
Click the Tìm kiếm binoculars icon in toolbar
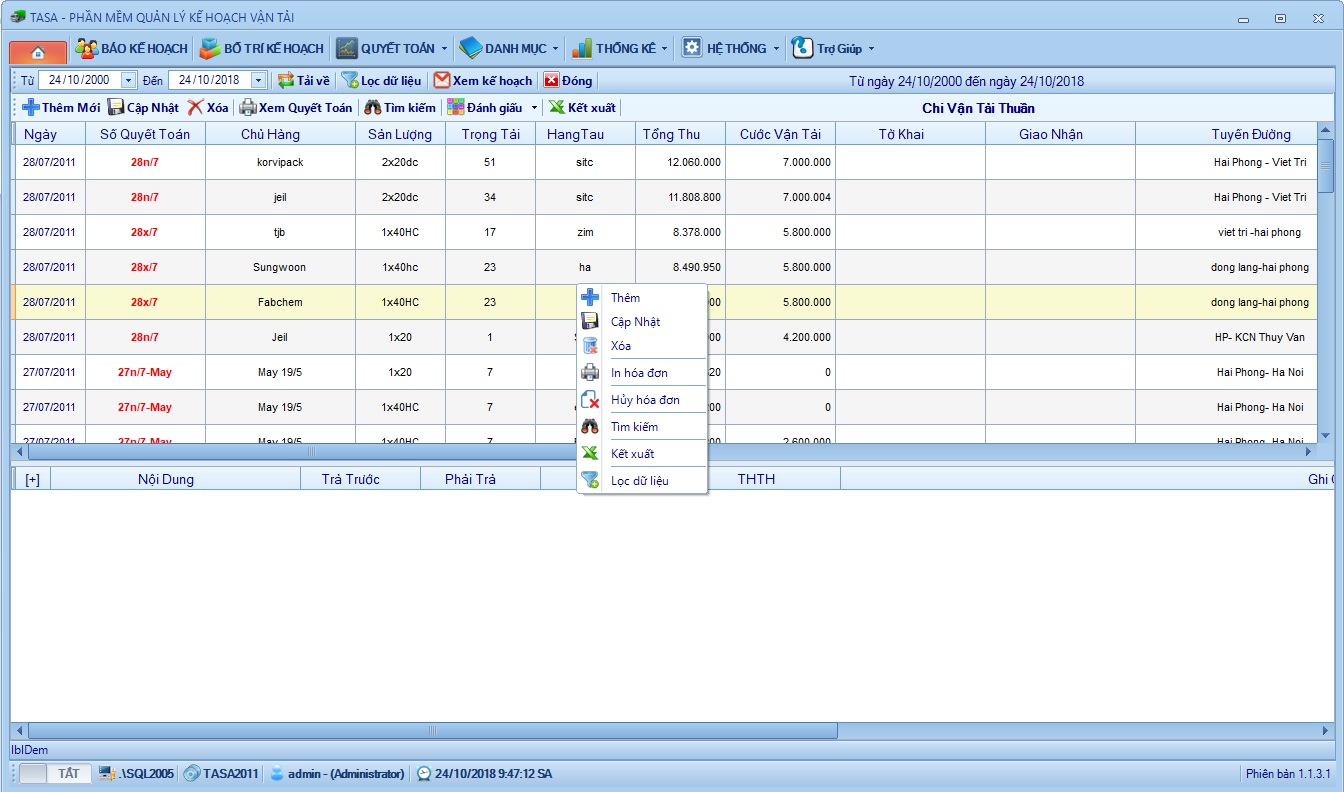click(373, 108)
